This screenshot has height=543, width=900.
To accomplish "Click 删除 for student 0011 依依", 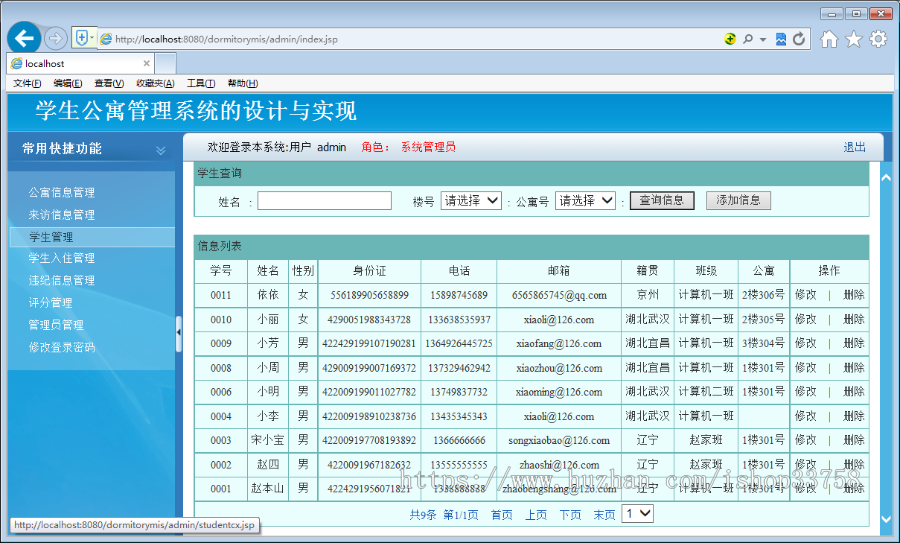I will coord(854,295).
